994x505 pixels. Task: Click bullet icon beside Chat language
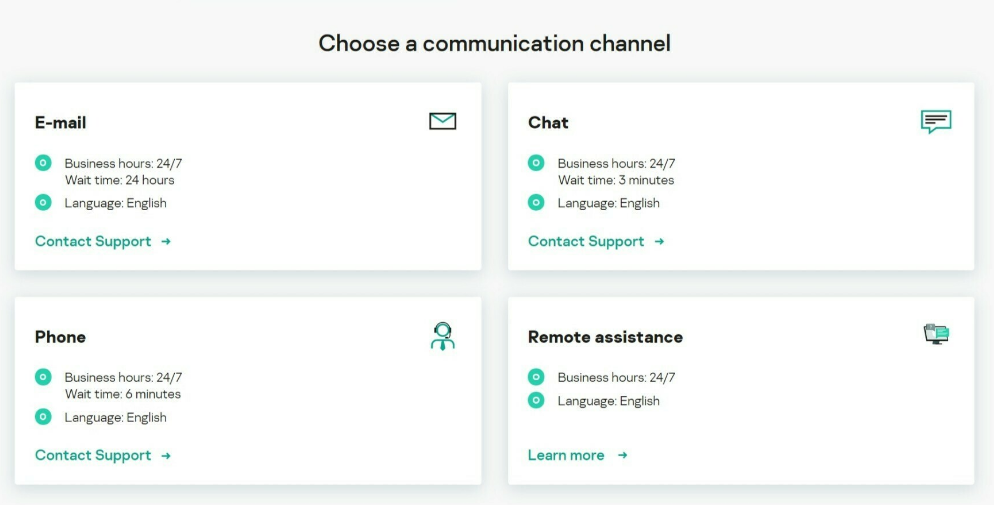pos(536,203)
